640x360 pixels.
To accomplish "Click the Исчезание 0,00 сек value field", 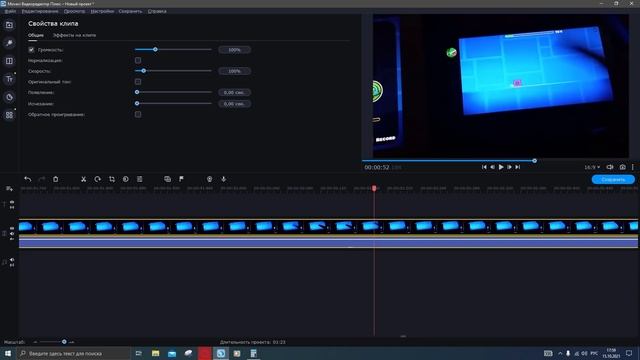I will tap(234, 104).
